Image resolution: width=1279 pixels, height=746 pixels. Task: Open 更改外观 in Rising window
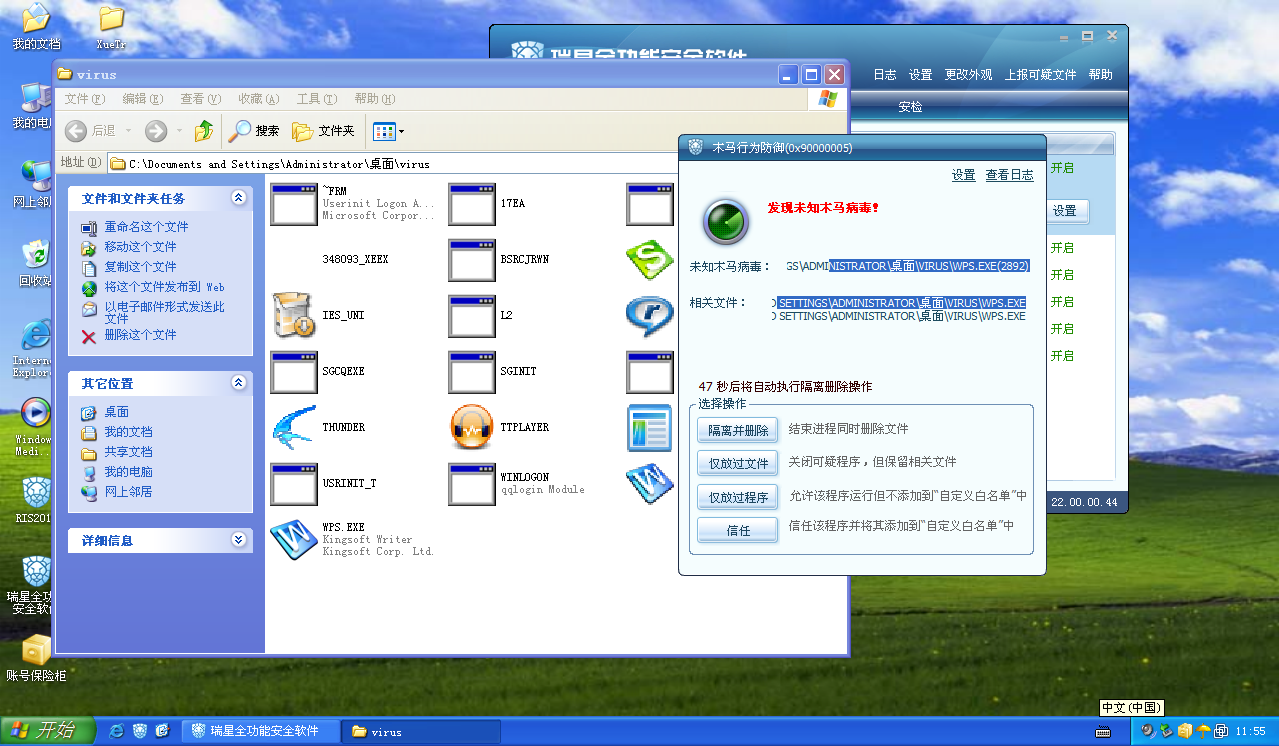click(x=969, y=75)
